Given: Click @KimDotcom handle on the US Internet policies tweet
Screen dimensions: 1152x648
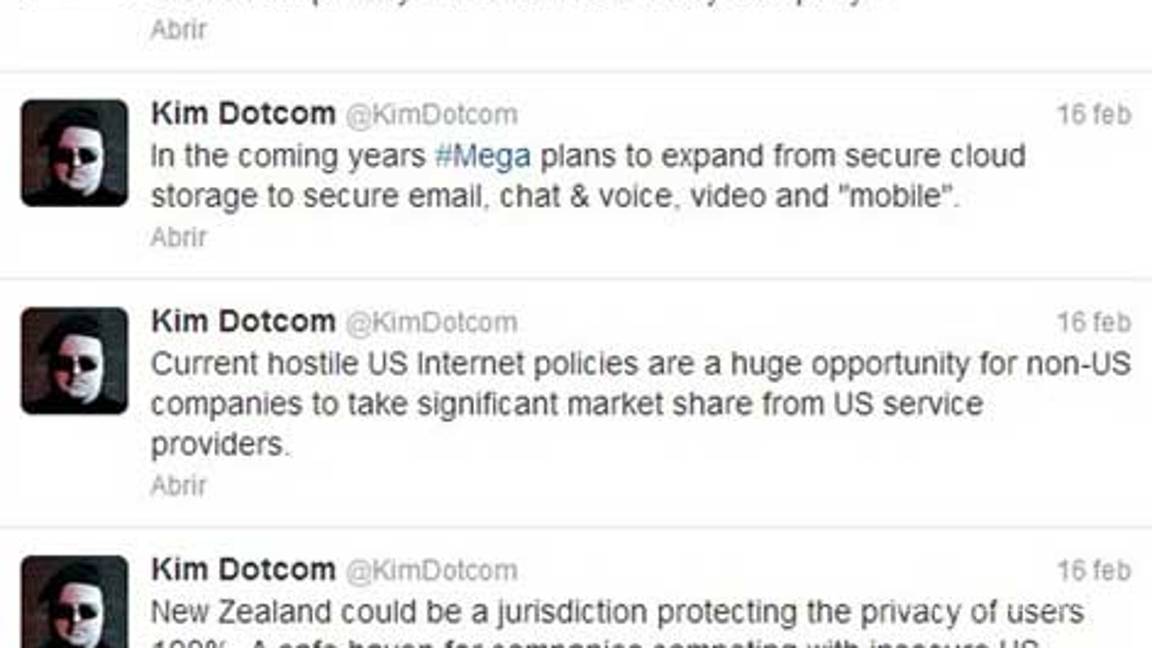Looking at the screenshot, I should [431, 323].
